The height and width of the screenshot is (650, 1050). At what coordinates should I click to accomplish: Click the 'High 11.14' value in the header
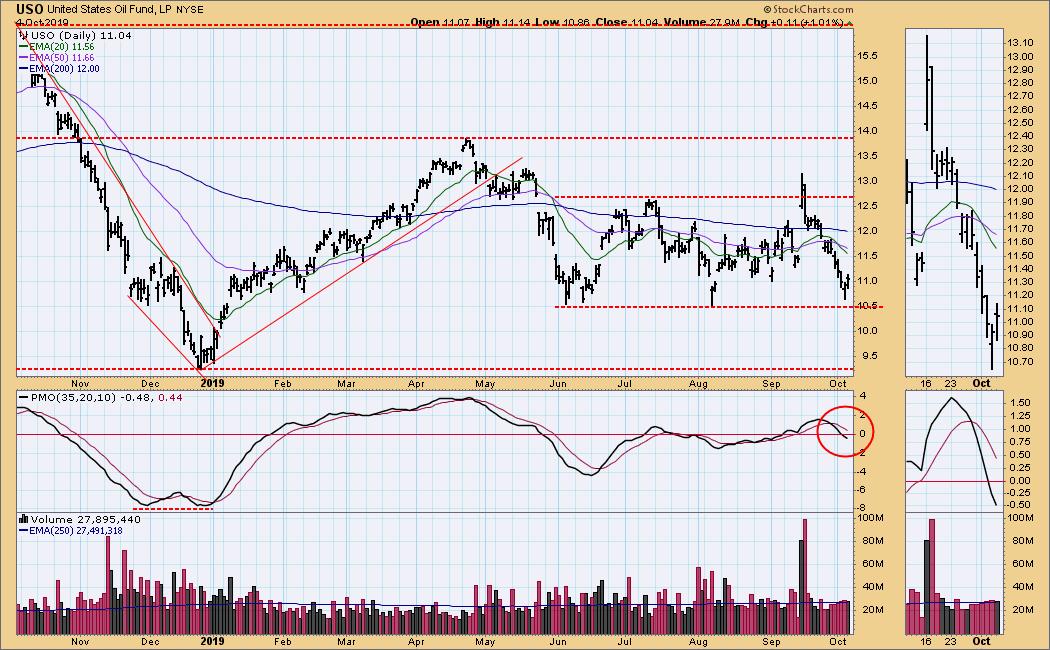502,22
